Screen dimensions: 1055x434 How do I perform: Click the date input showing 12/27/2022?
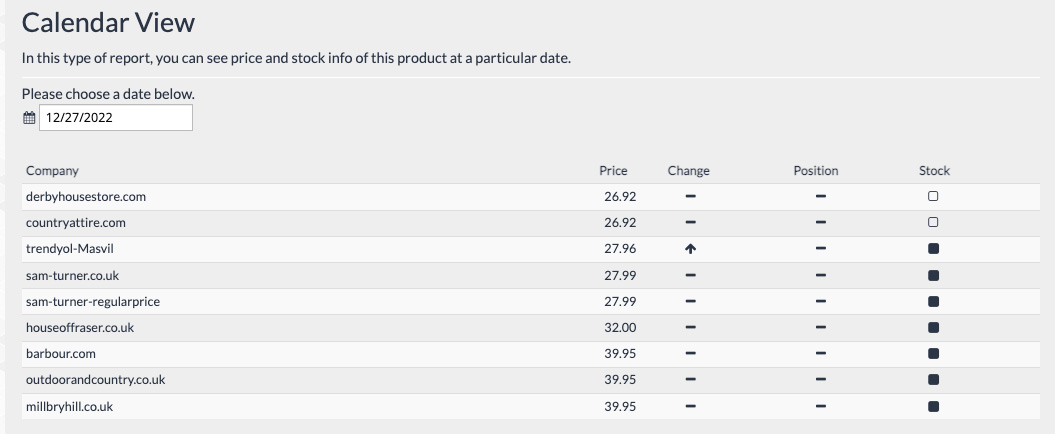pyautogui.click(x=116, y=118)
